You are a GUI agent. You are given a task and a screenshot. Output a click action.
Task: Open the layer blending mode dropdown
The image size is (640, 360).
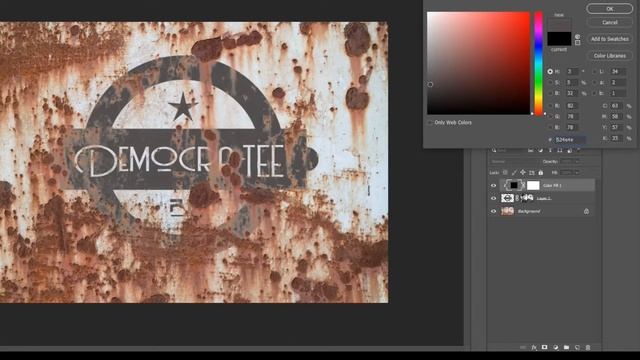tap(515, 162)
